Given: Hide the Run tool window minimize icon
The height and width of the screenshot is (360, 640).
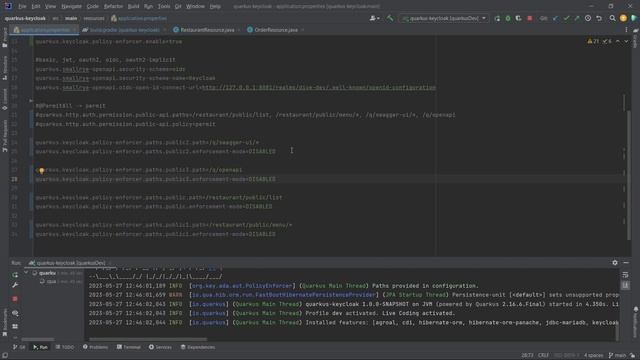Looking at the screenshot, I should [x=626, y=263].
